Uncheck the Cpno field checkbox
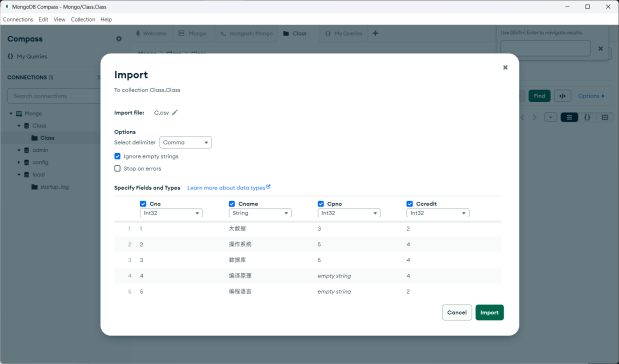The width and height of the screenshot is (619, 364). 321,204
